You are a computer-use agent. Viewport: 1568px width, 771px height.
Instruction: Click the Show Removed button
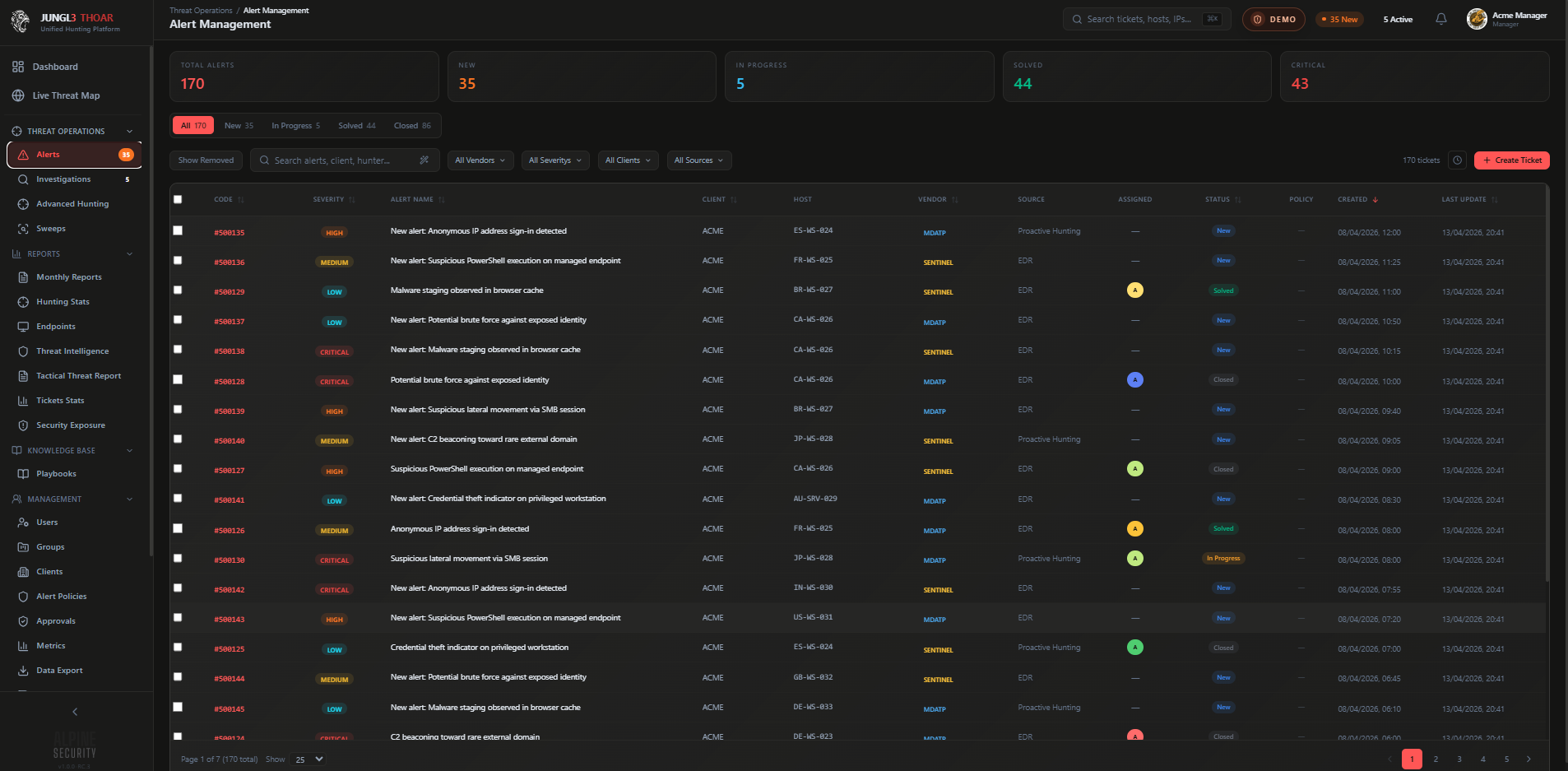click(x=206, y=160)
